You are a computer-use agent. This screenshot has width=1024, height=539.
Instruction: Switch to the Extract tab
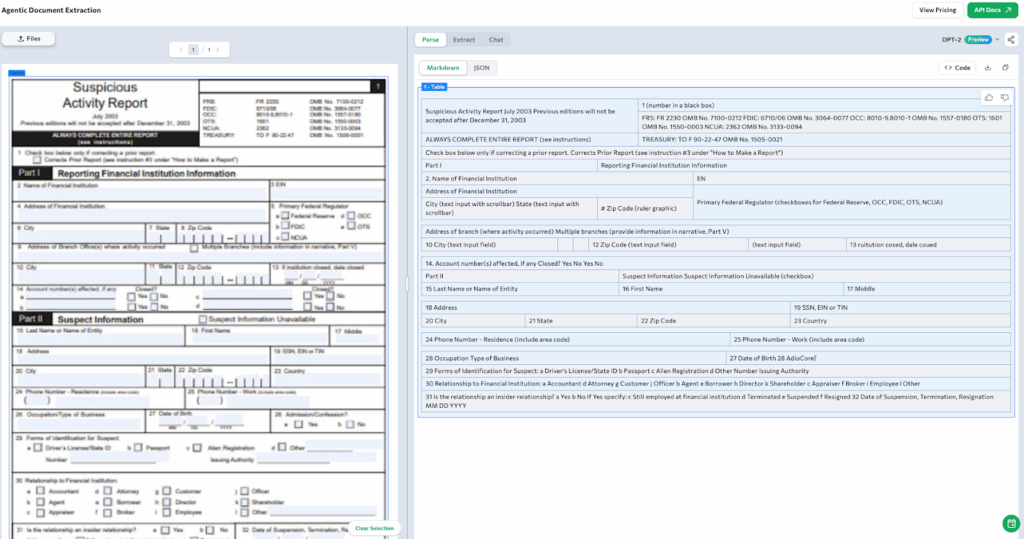[x=463, y=39]
